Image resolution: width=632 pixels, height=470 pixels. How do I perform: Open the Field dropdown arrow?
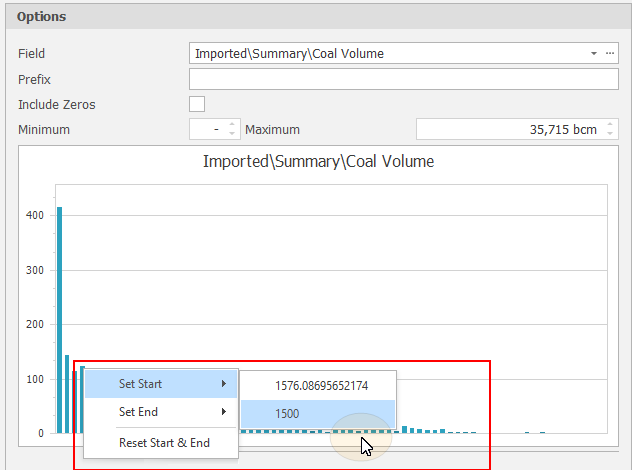click(x=594, y=54)
